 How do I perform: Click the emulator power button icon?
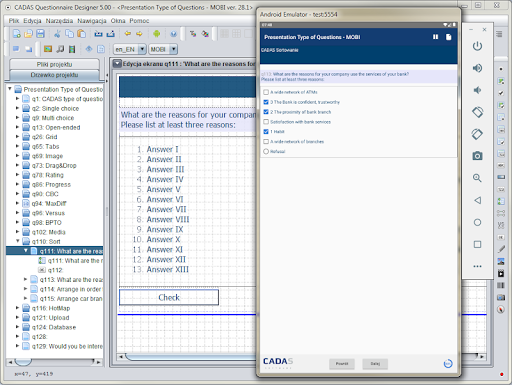[x=477, y=46]
